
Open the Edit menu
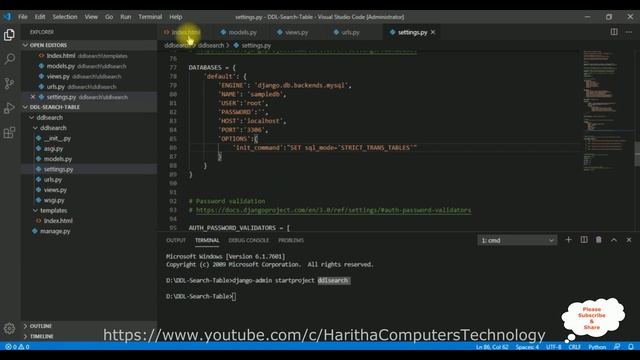click(x=40, y=17)
